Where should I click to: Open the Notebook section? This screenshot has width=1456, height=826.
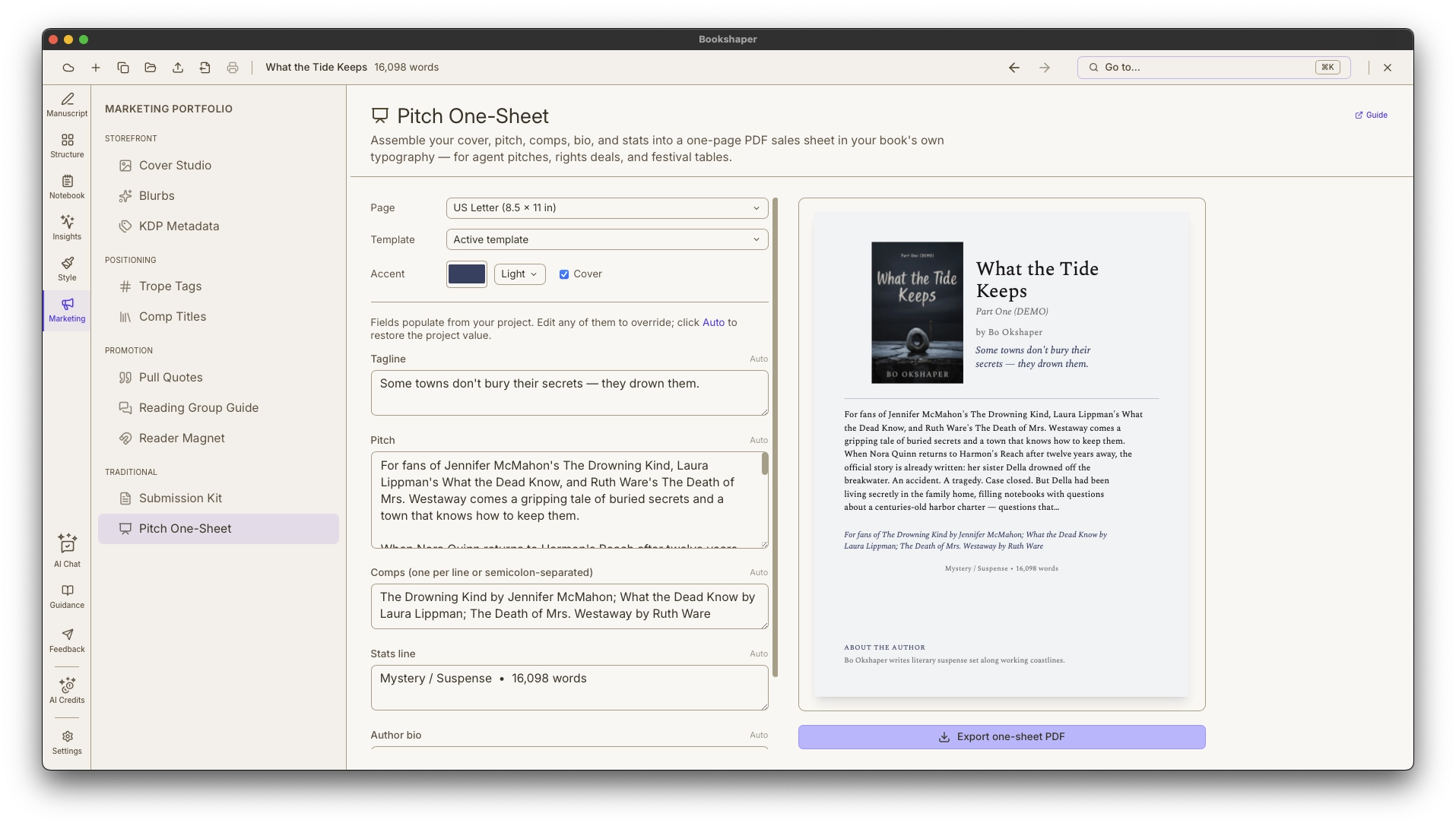(x=67, y=187)
